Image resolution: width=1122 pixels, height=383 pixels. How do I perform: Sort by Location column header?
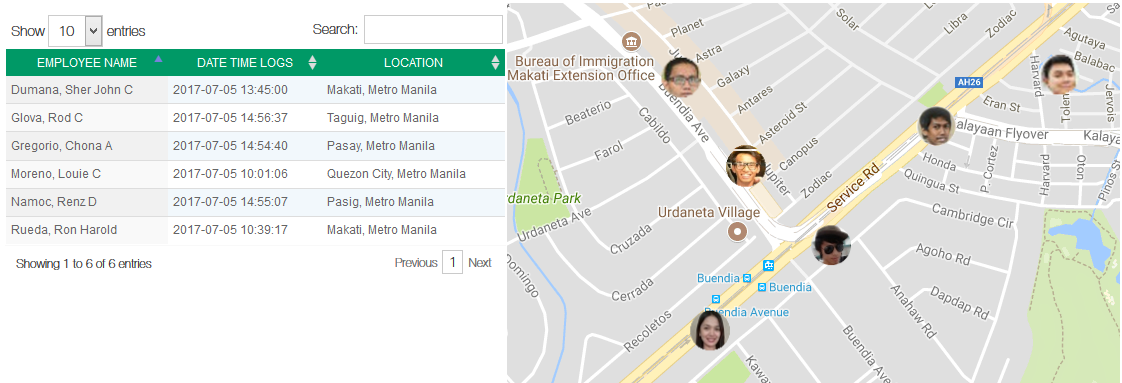413,62
